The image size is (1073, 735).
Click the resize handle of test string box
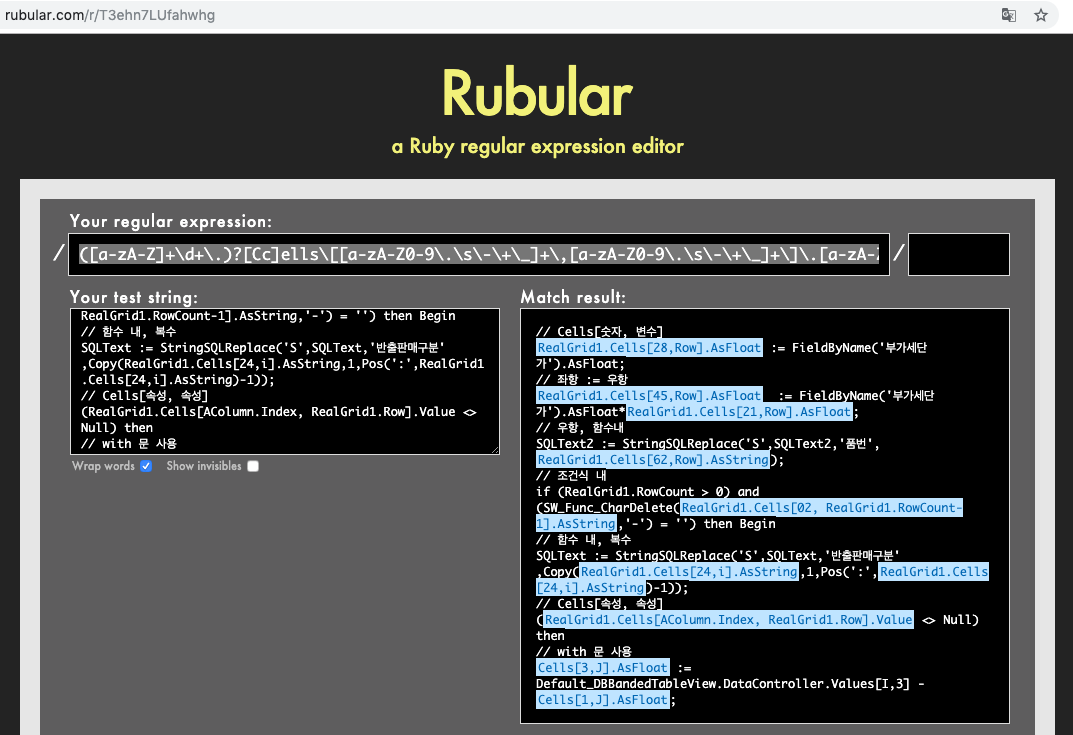(x=495, y=450)
